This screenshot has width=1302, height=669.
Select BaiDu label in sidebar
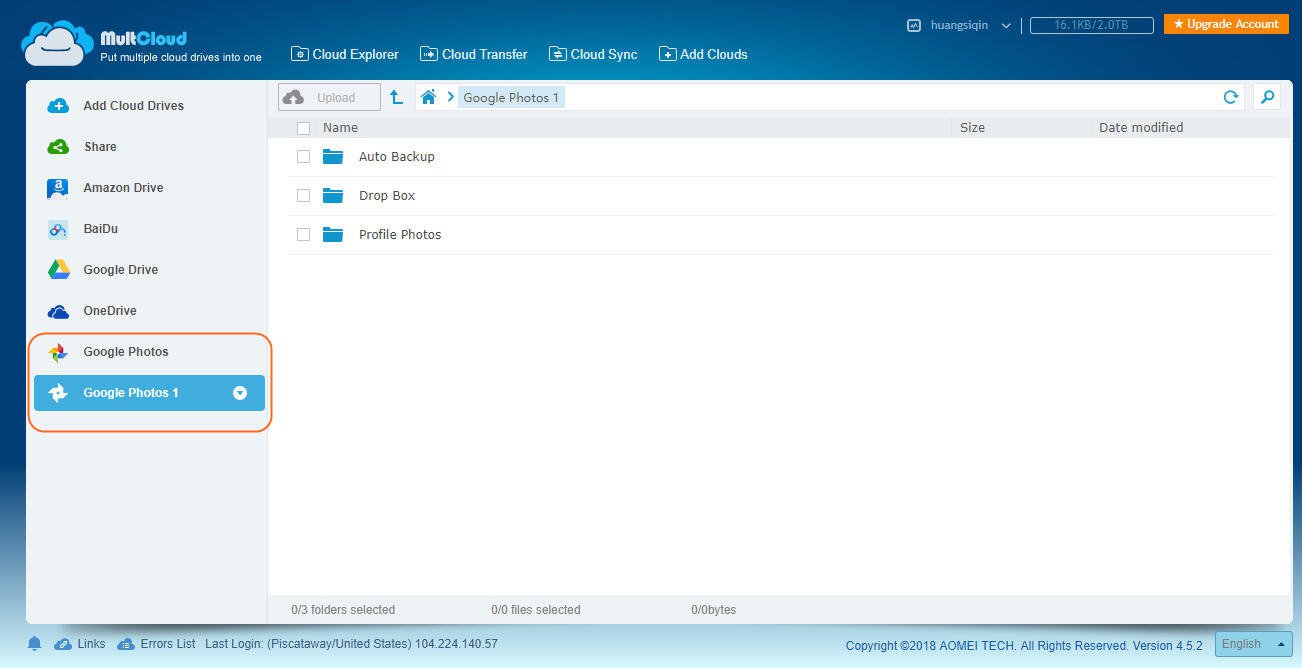tap(100, 228)
